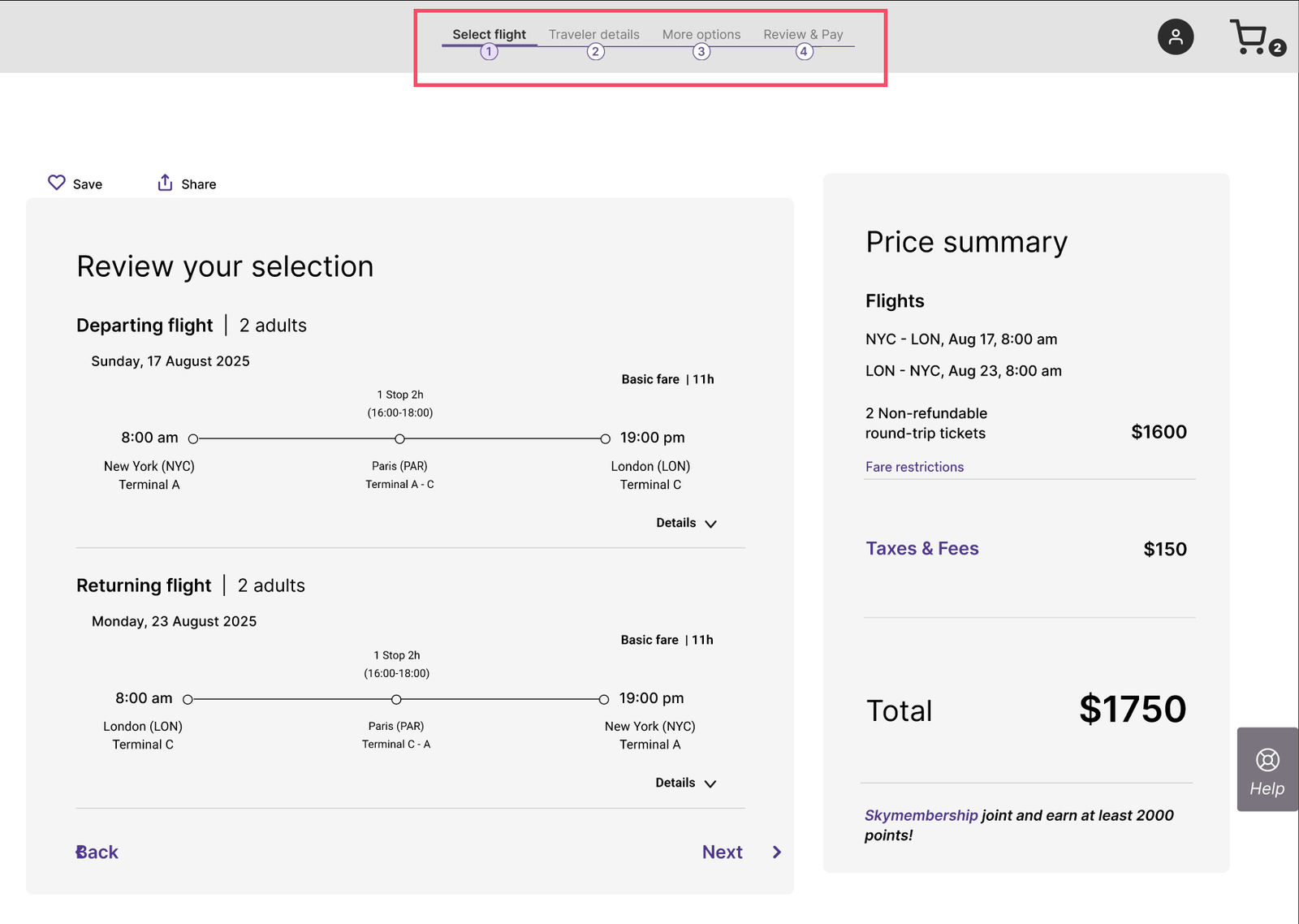Screen dimensions: 1299x924
Task: Click step 4 circle in progress bar
Action: [804, 52]
